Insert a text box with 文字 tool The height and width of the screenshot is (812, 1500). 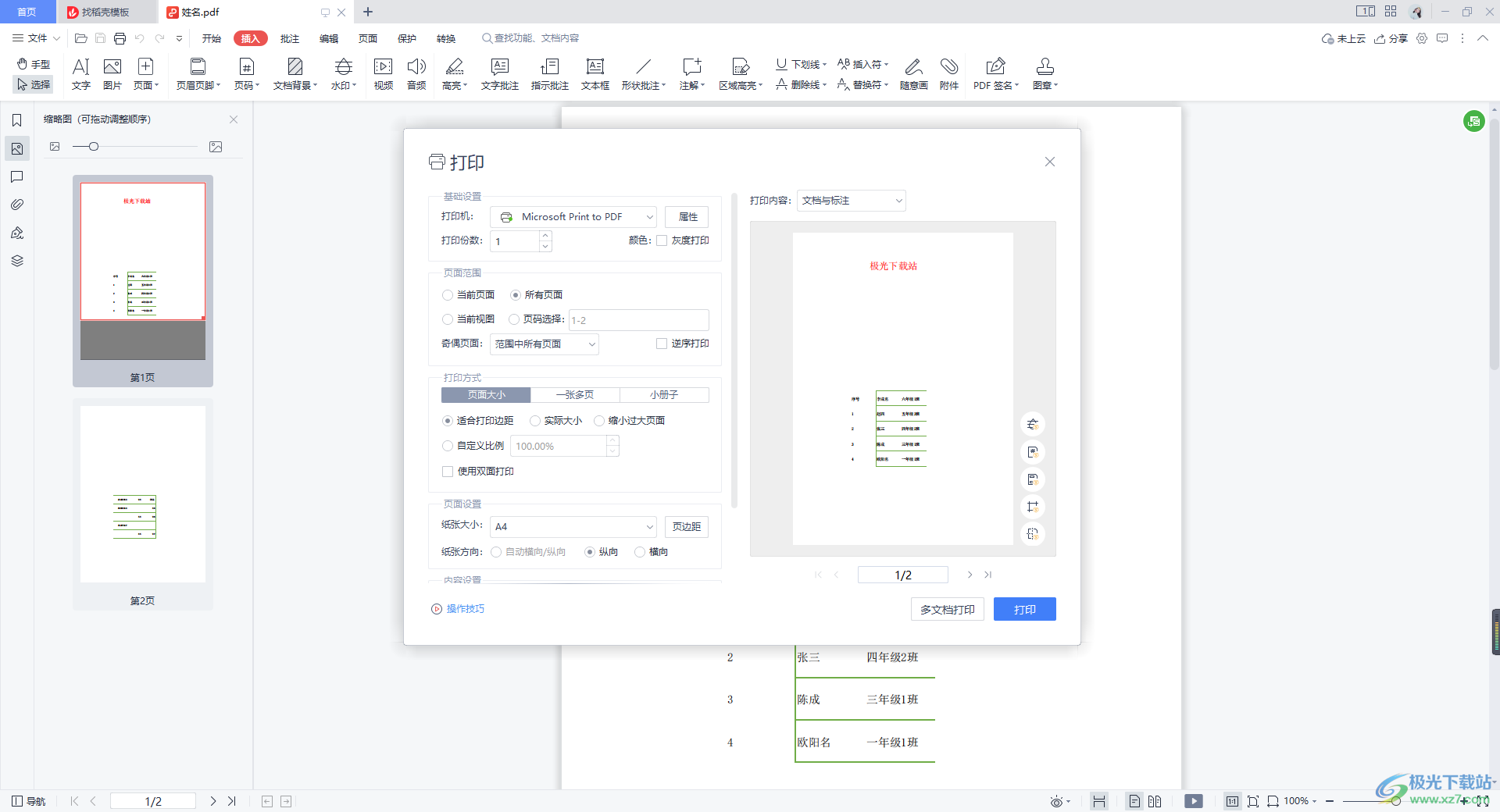click(80, 75)
